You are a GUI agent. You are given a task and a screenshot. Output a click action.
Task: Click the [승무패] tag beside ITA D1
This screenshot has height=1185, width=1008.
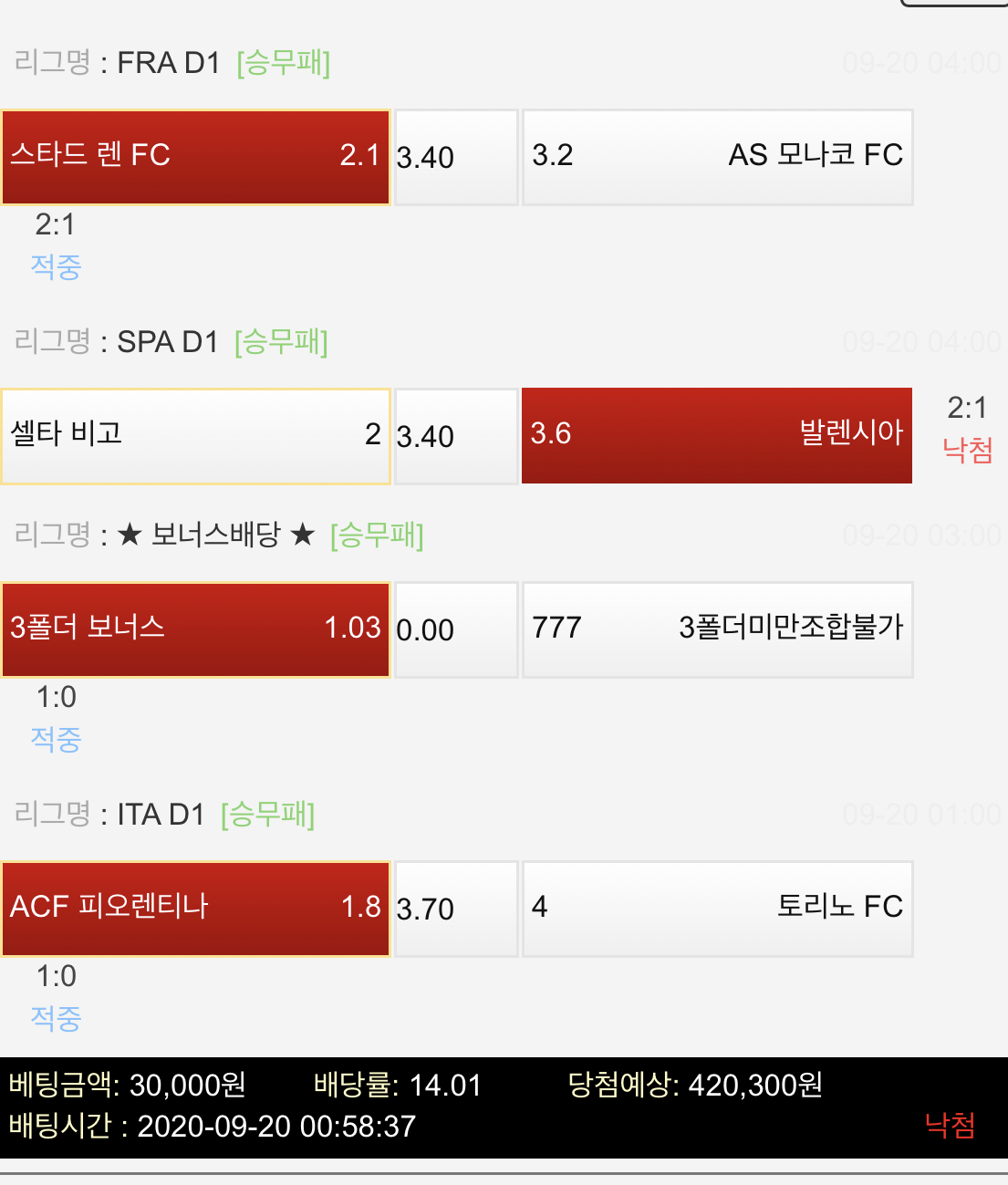click(267, 815)
